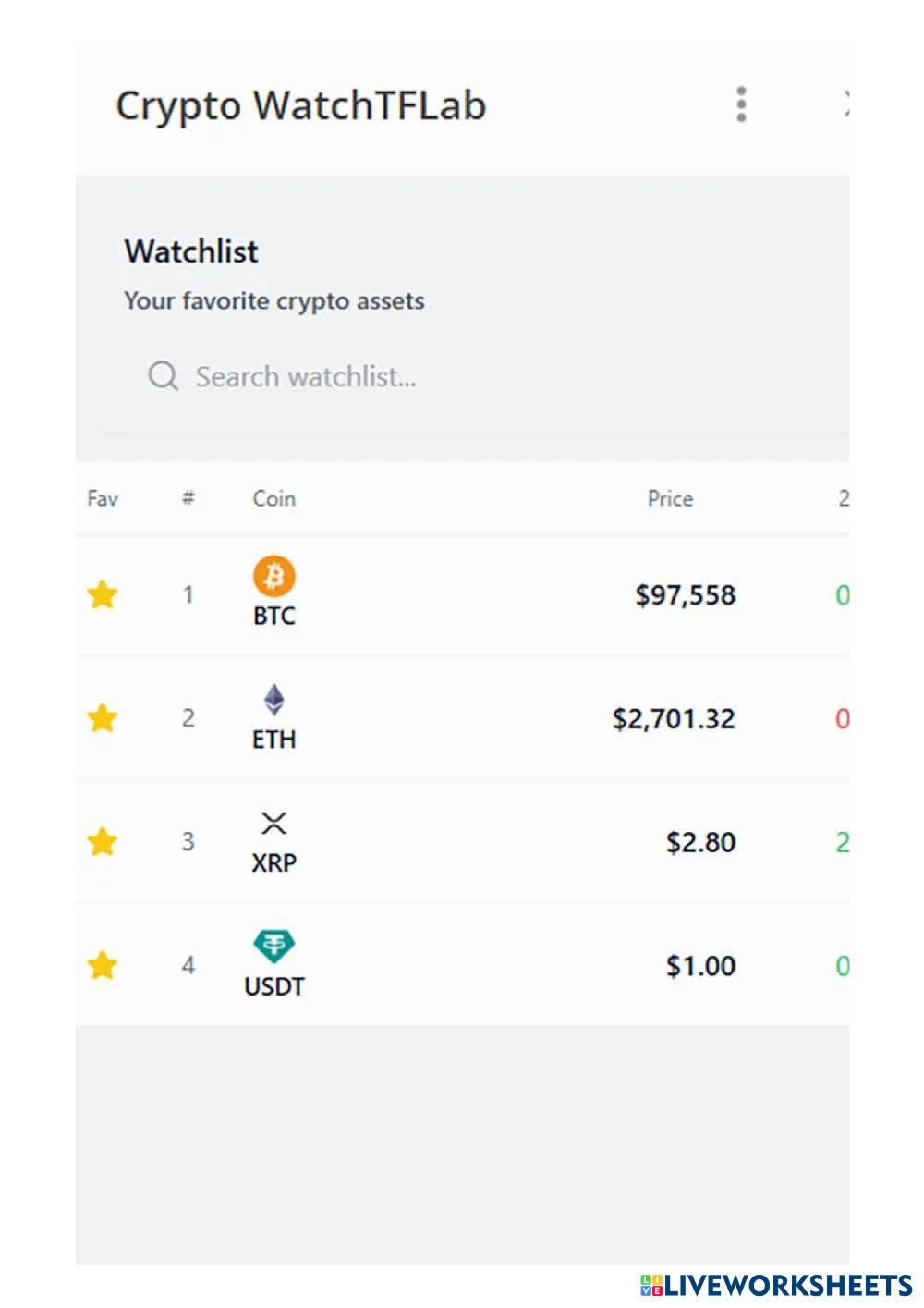Screen dimensions: 924x1308
Task: Click the Ethereum diamond logo
Action: [274, 700]
